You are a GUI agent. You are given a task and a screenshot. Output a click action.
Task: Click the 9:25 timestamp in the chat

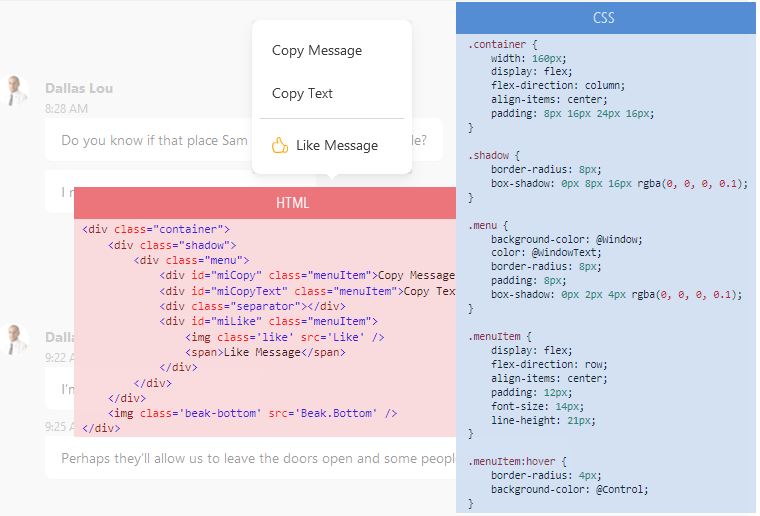coord(59,427)
